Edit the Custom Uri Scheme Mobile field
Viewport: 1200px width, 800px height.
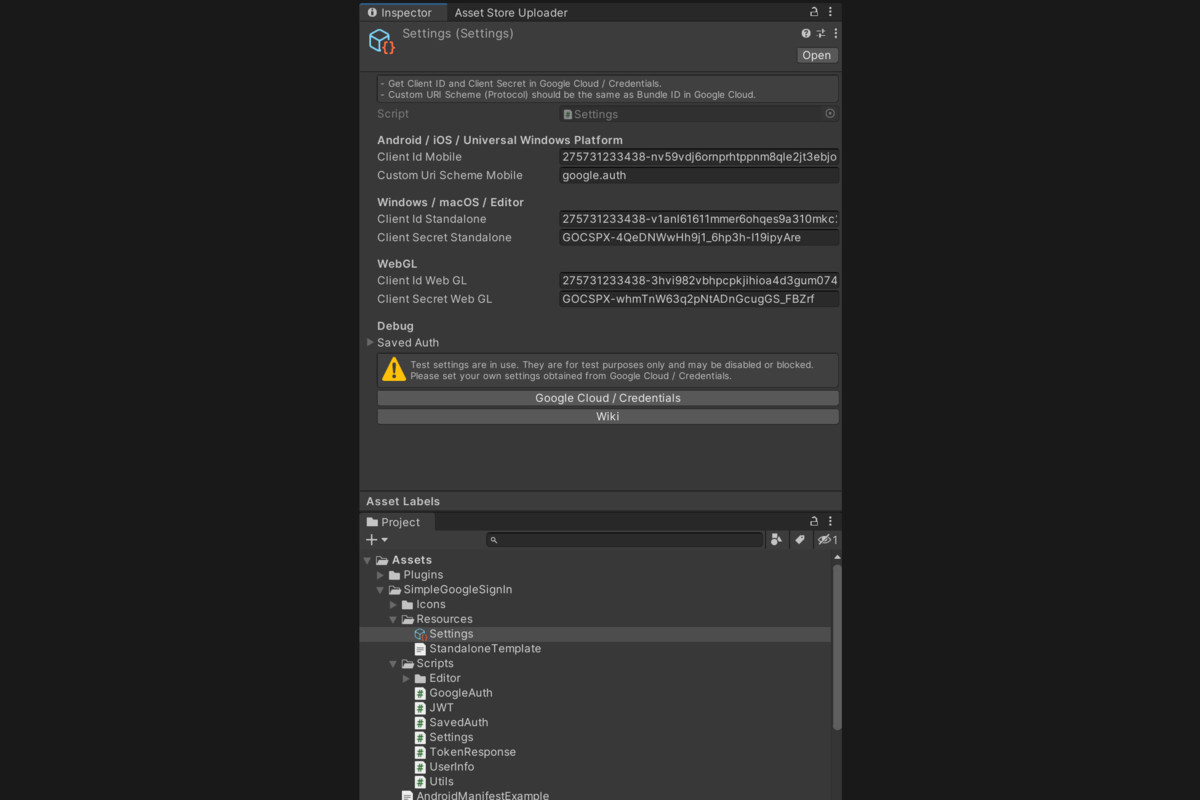point(699,175)
